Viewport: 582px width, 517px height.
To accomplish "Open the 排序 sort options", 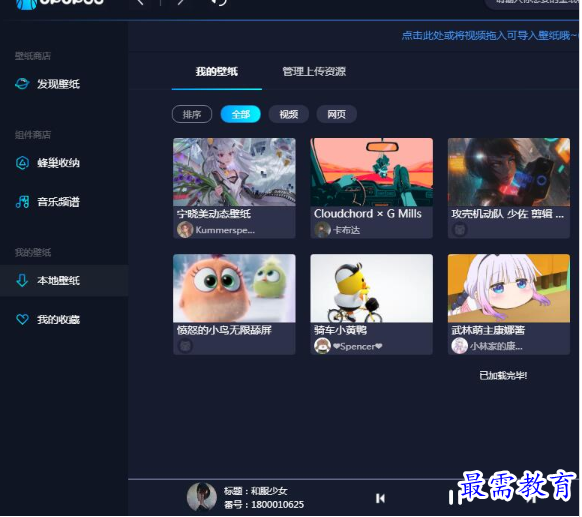I will point(192,114).
